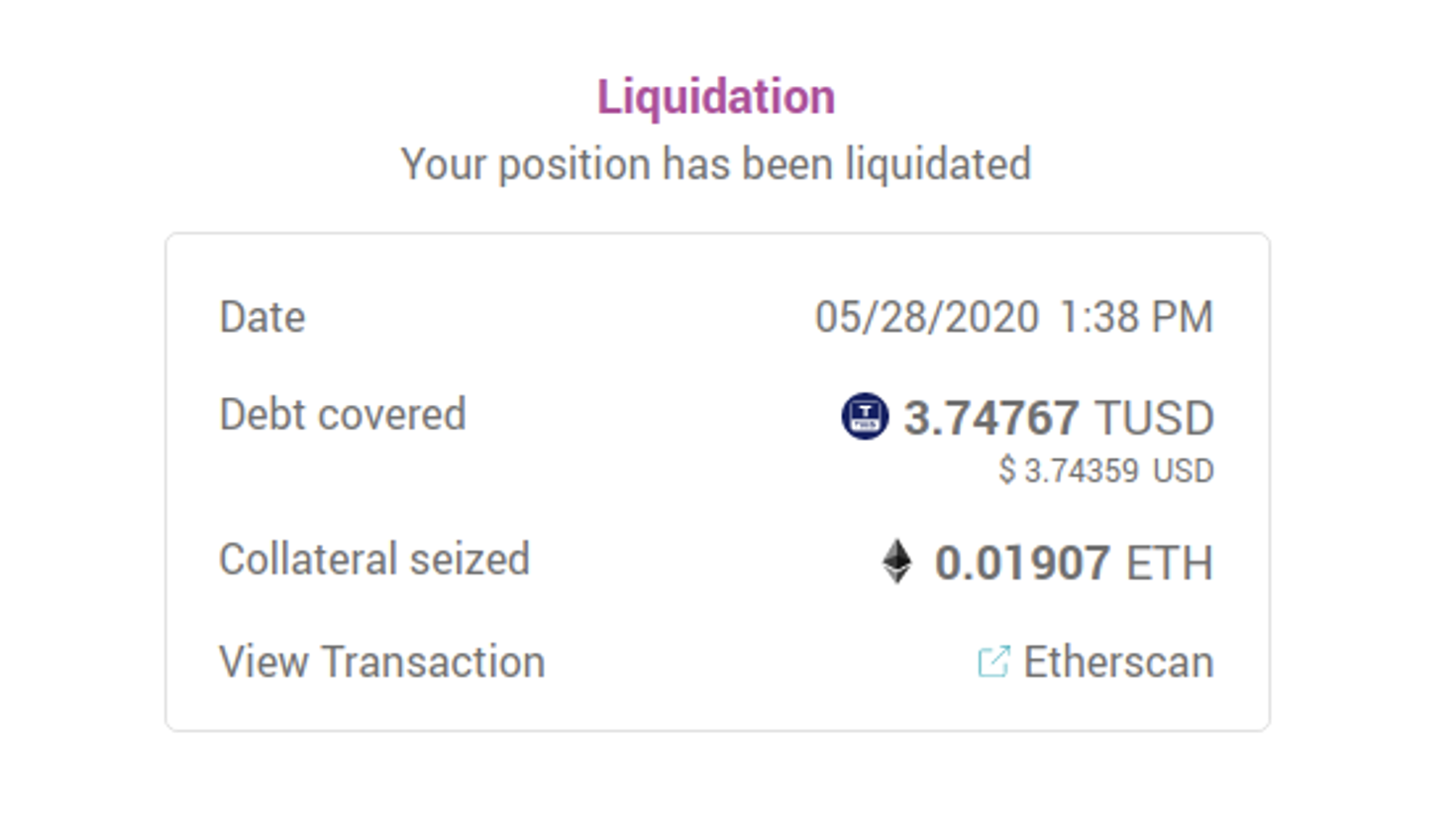Screen dimensions: 1456x824
Task: Click the Collateral seized label
Action: pos(374,560)
